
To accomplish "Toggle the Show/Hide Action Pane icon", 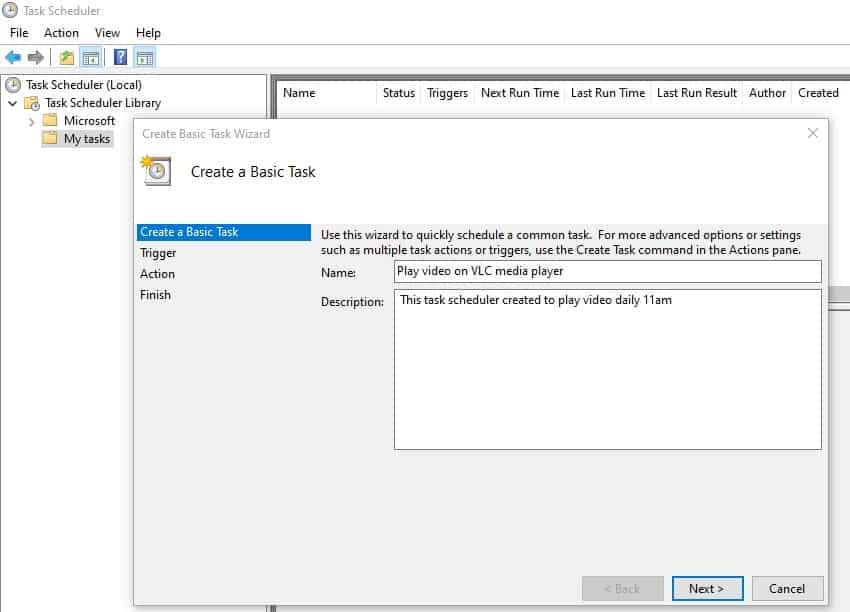I will (145, 57).
